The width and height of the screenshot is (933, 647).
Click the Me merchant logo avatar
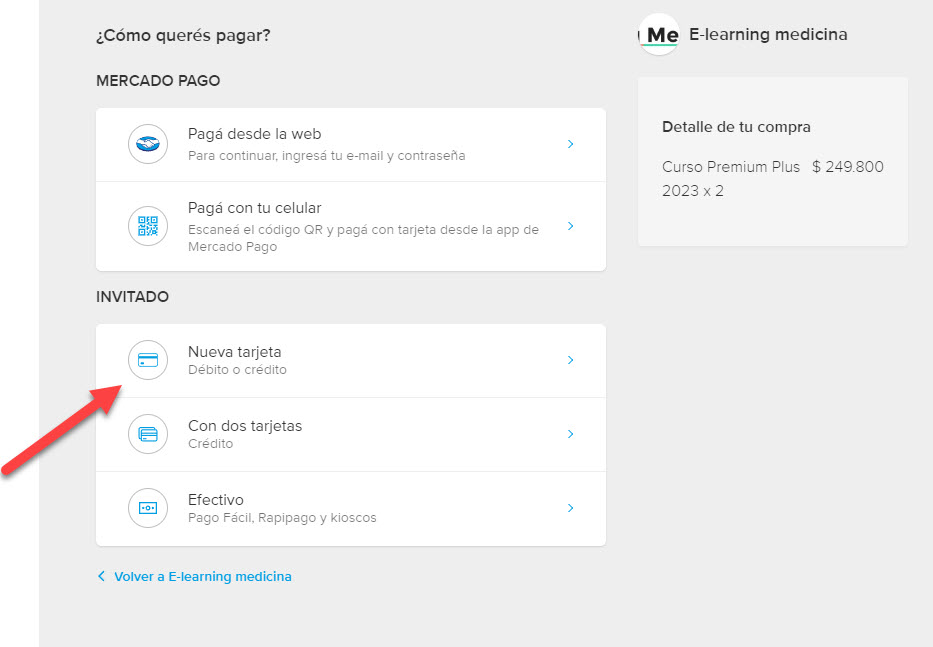point(659,35)
